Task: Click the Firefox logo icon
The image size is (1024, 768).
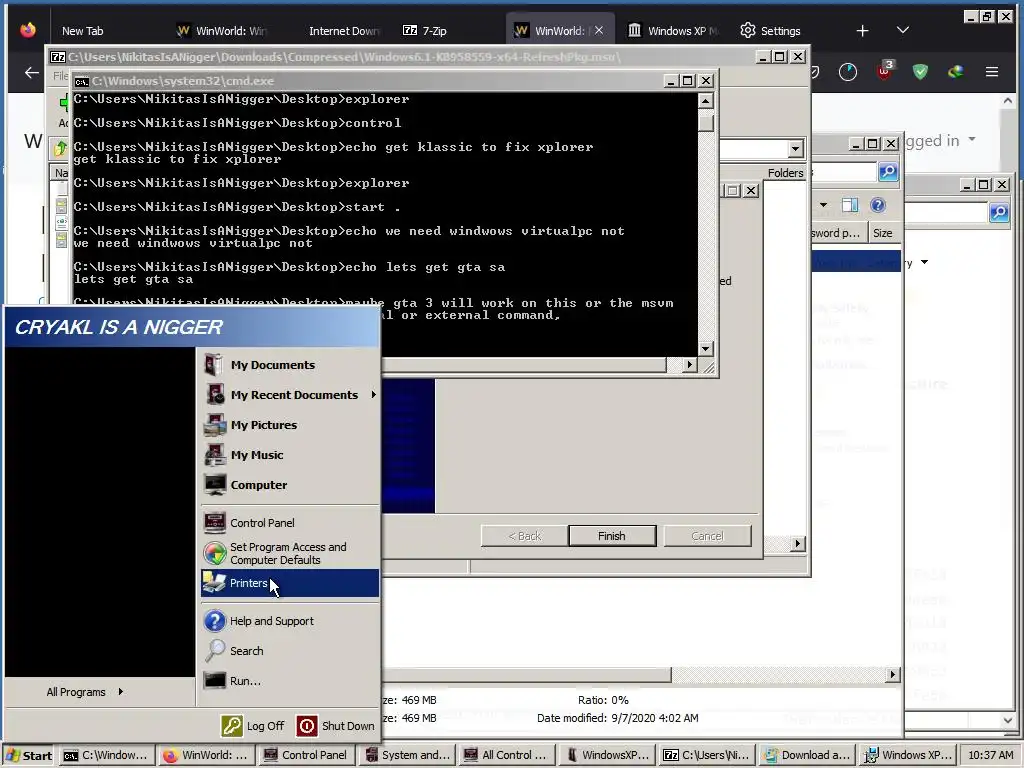Action: 27,30
